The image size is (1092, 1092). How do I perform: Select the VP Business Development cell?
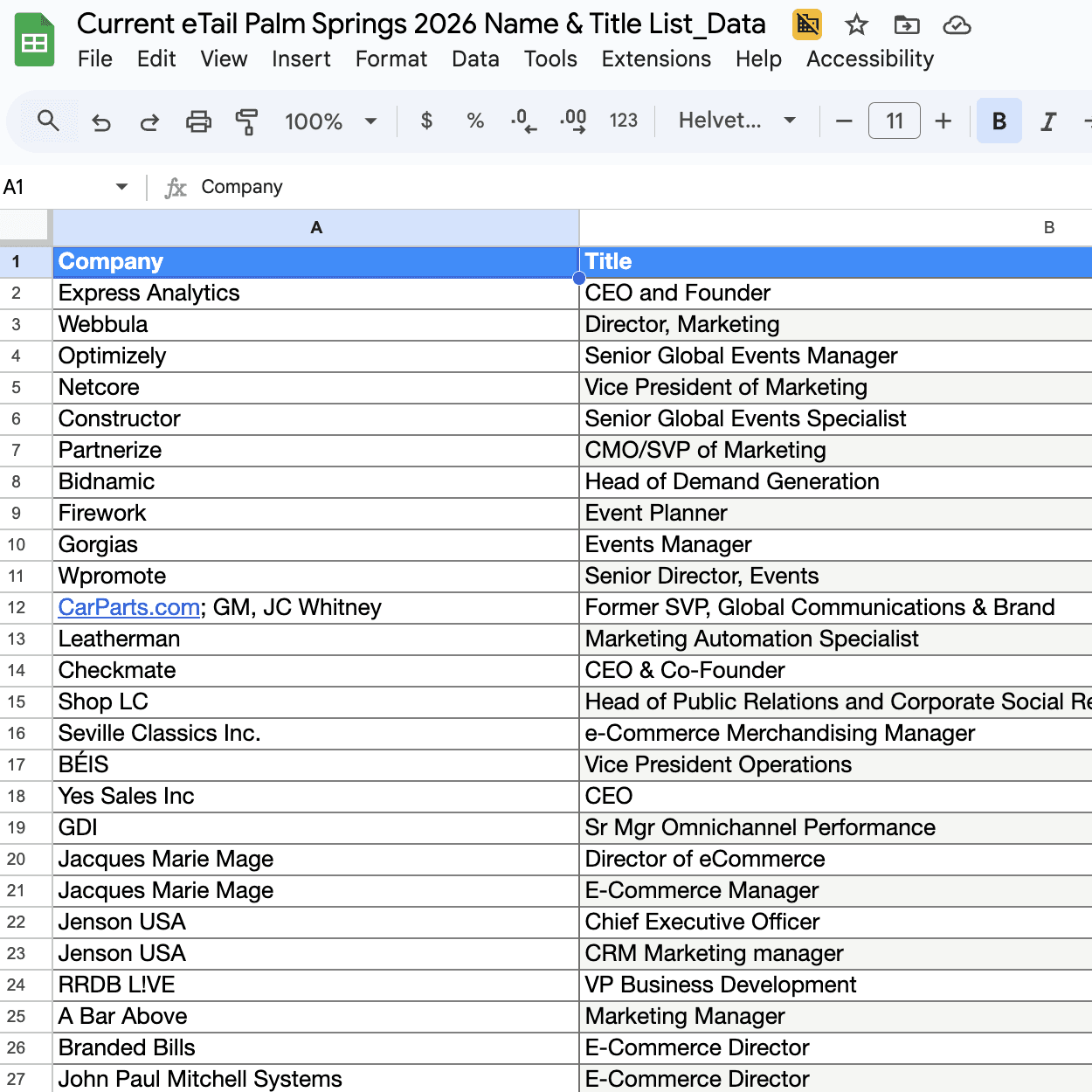pos(836,985)
